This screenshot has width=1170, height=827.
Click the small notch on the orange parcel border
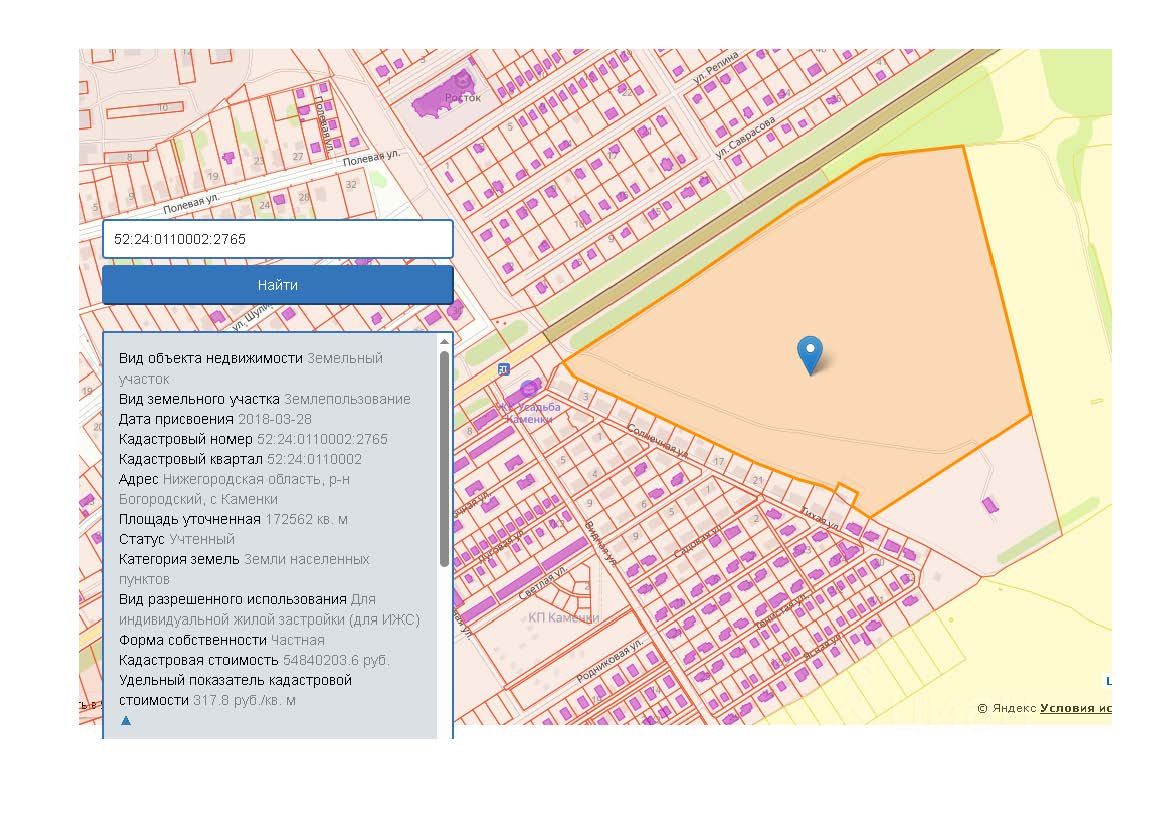coord(847,493)
